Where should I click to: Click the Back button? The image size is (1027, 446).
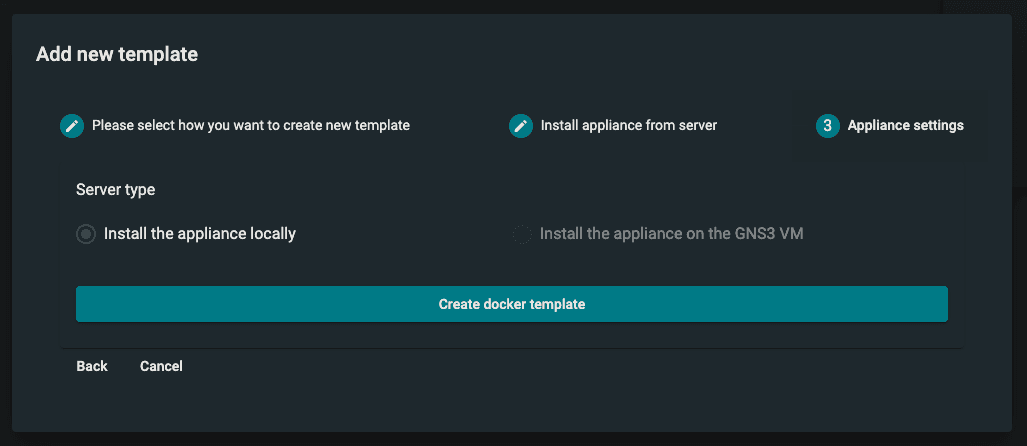coord(92,366)
